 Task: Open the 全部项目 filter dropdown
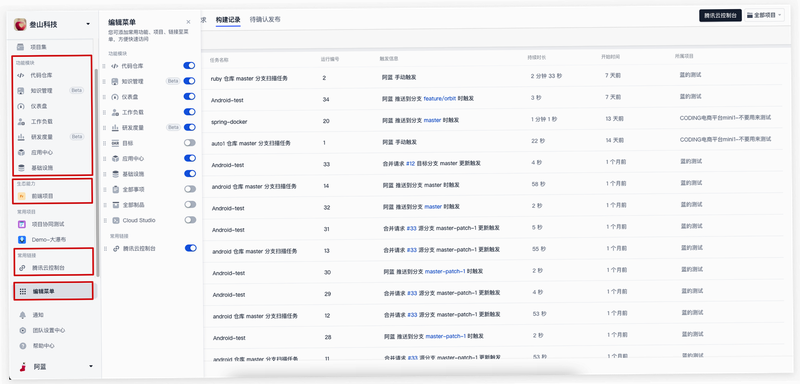click(764, 15)
